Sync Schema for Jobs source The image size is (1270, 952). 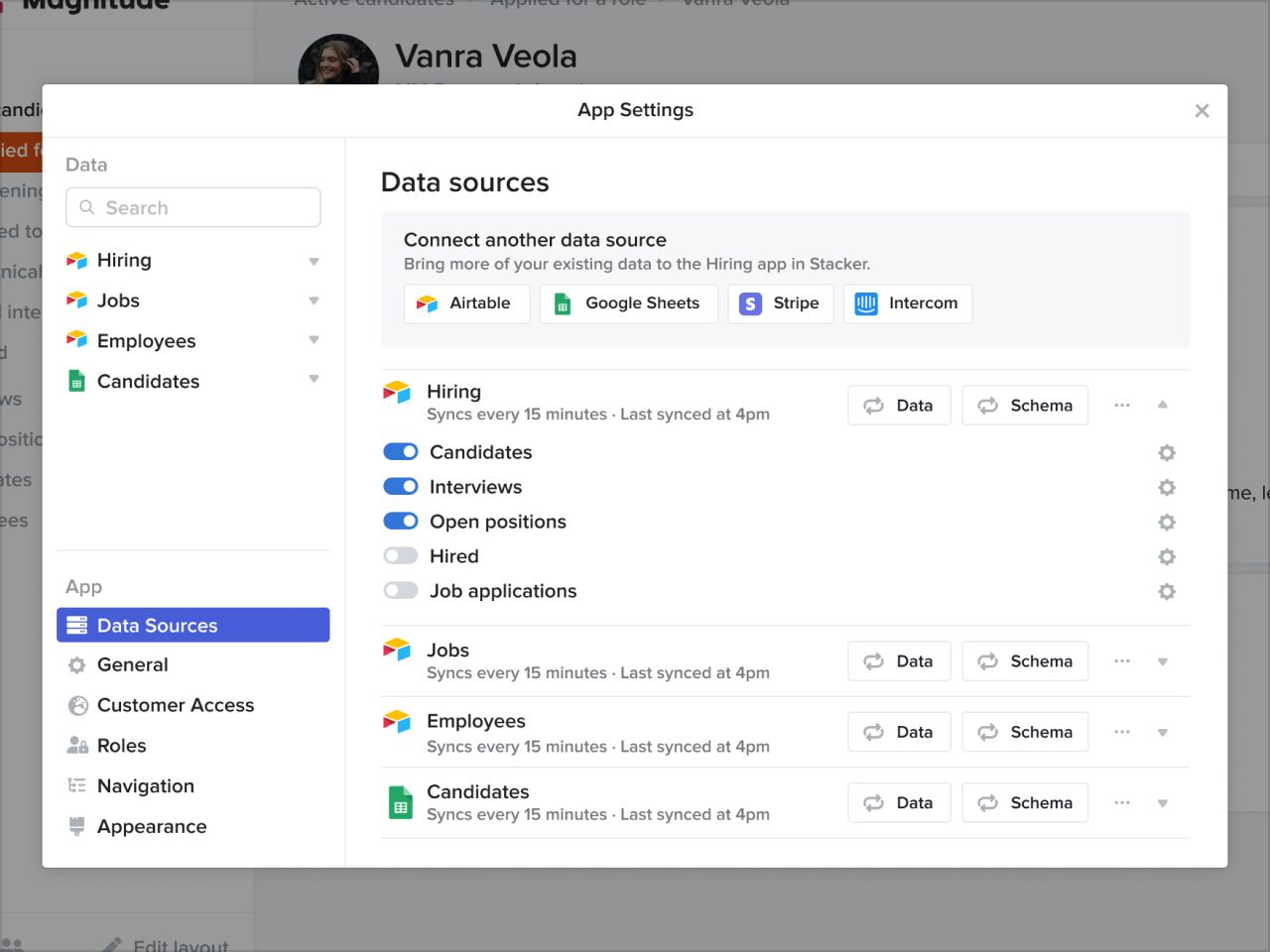coord(1025,661)
